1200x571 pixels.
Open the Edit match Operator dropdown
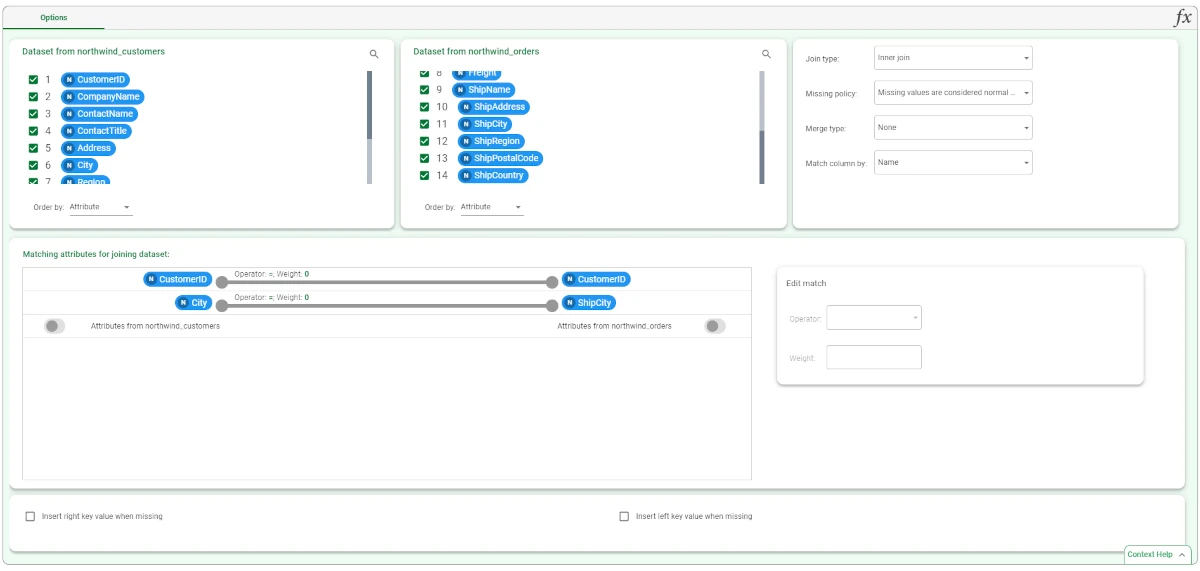point(874,318)
